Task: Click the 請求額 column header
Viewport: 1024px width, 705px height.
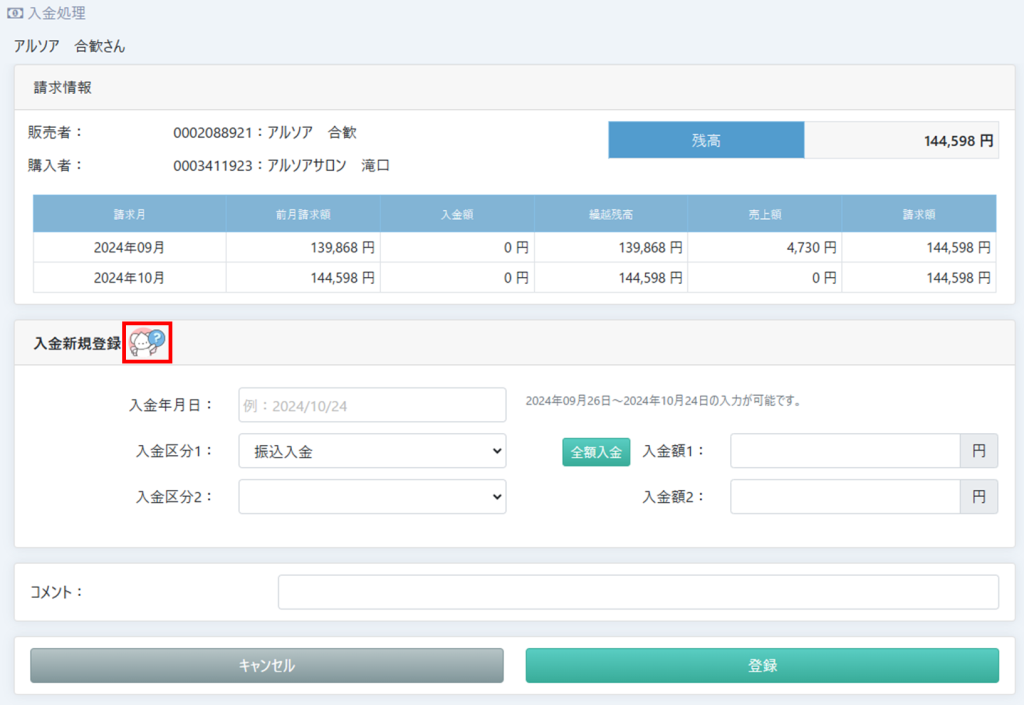Action: click(x=919, y=214)
